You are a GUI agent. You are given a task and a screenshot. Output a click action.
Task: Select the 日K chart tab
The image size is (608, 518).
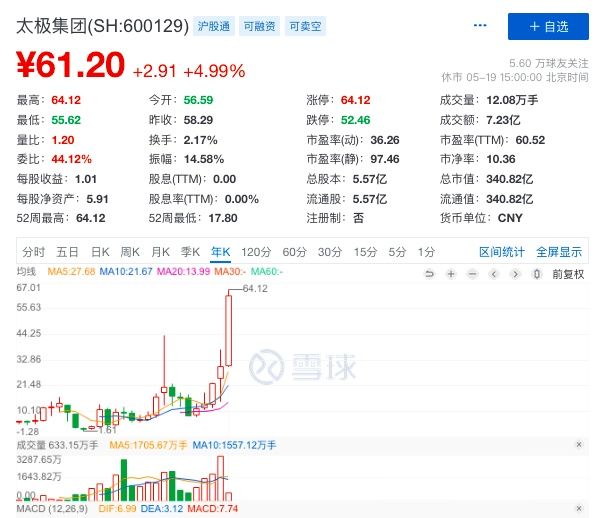(100, 252)
